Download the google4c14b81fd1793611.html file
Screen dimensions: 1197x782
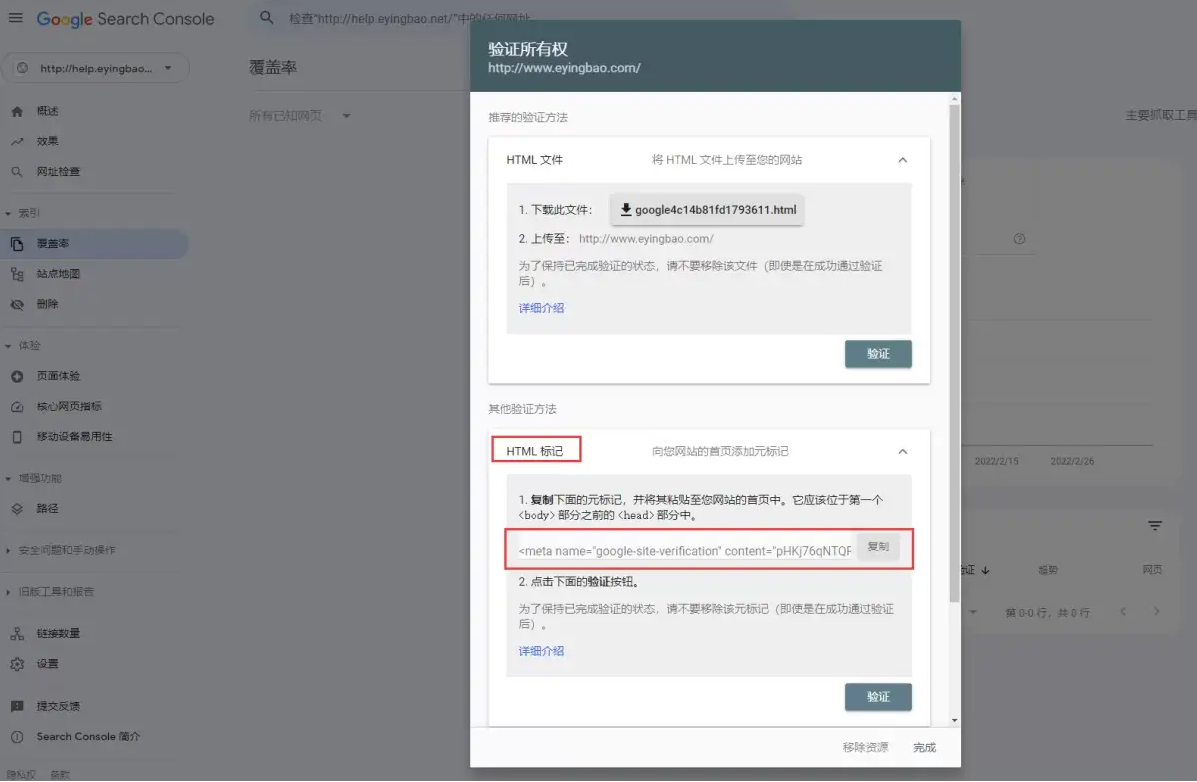pos(707,210)
